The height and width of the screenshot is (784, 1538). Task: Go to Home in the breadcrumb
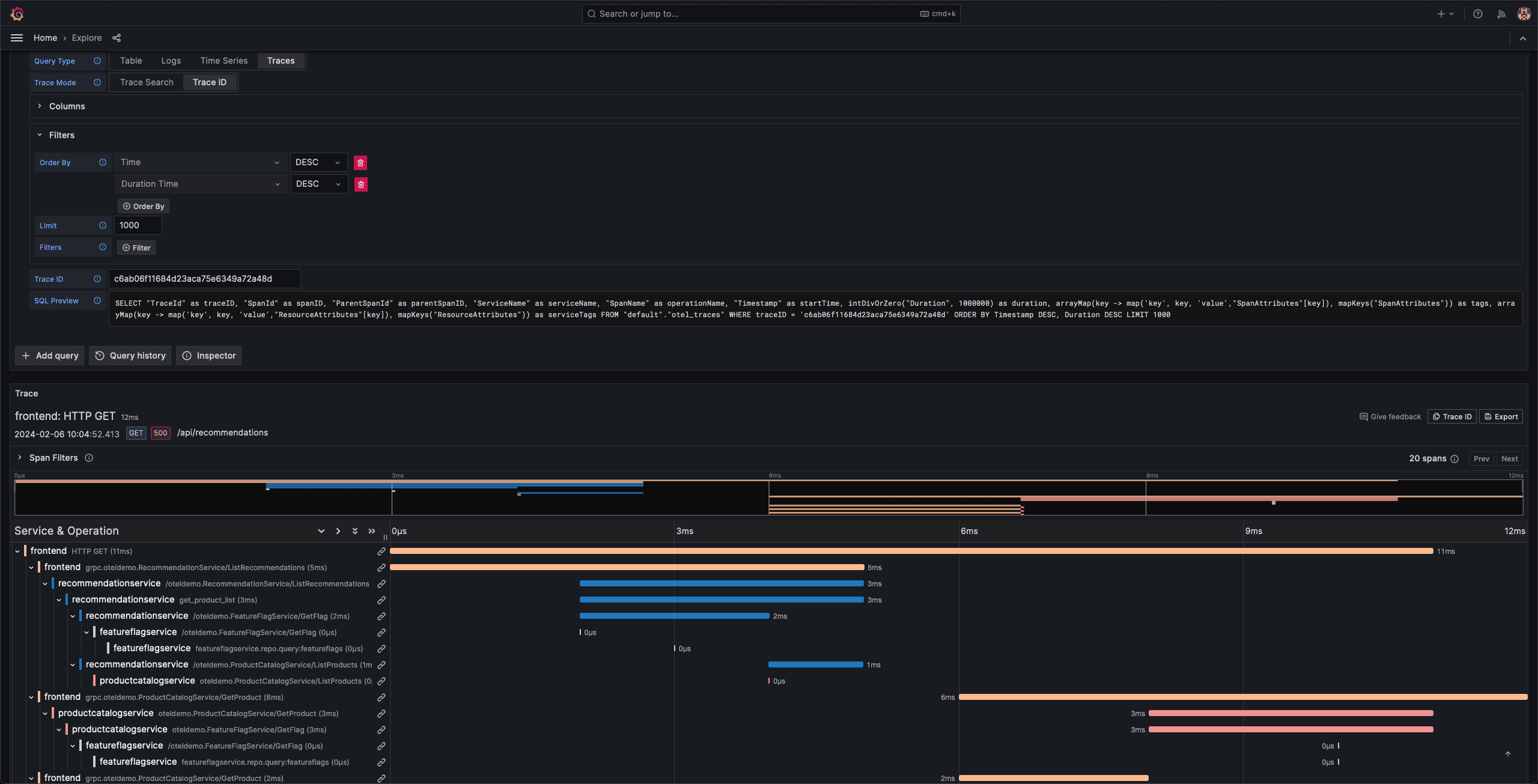45,38
